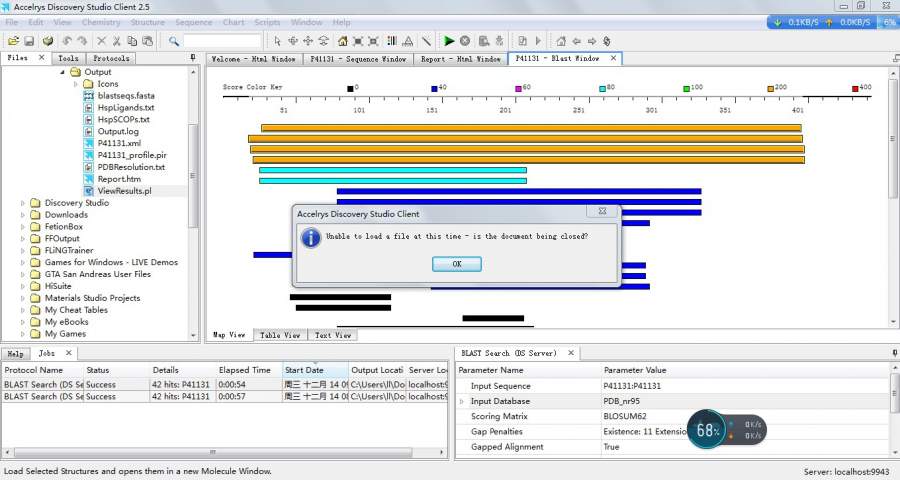Expand the Icons folder

click(76, 84)
